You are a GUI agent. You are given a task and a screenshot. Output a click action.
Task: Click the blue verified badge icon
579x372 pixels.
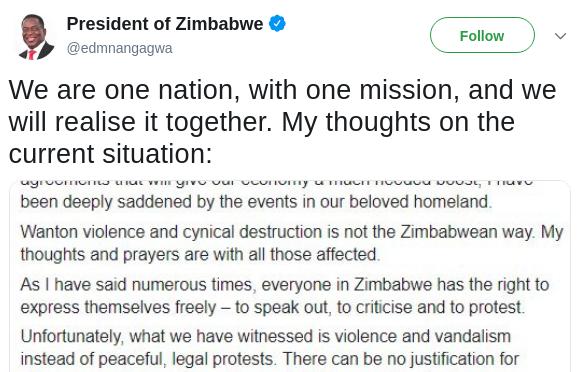[277, 24]
